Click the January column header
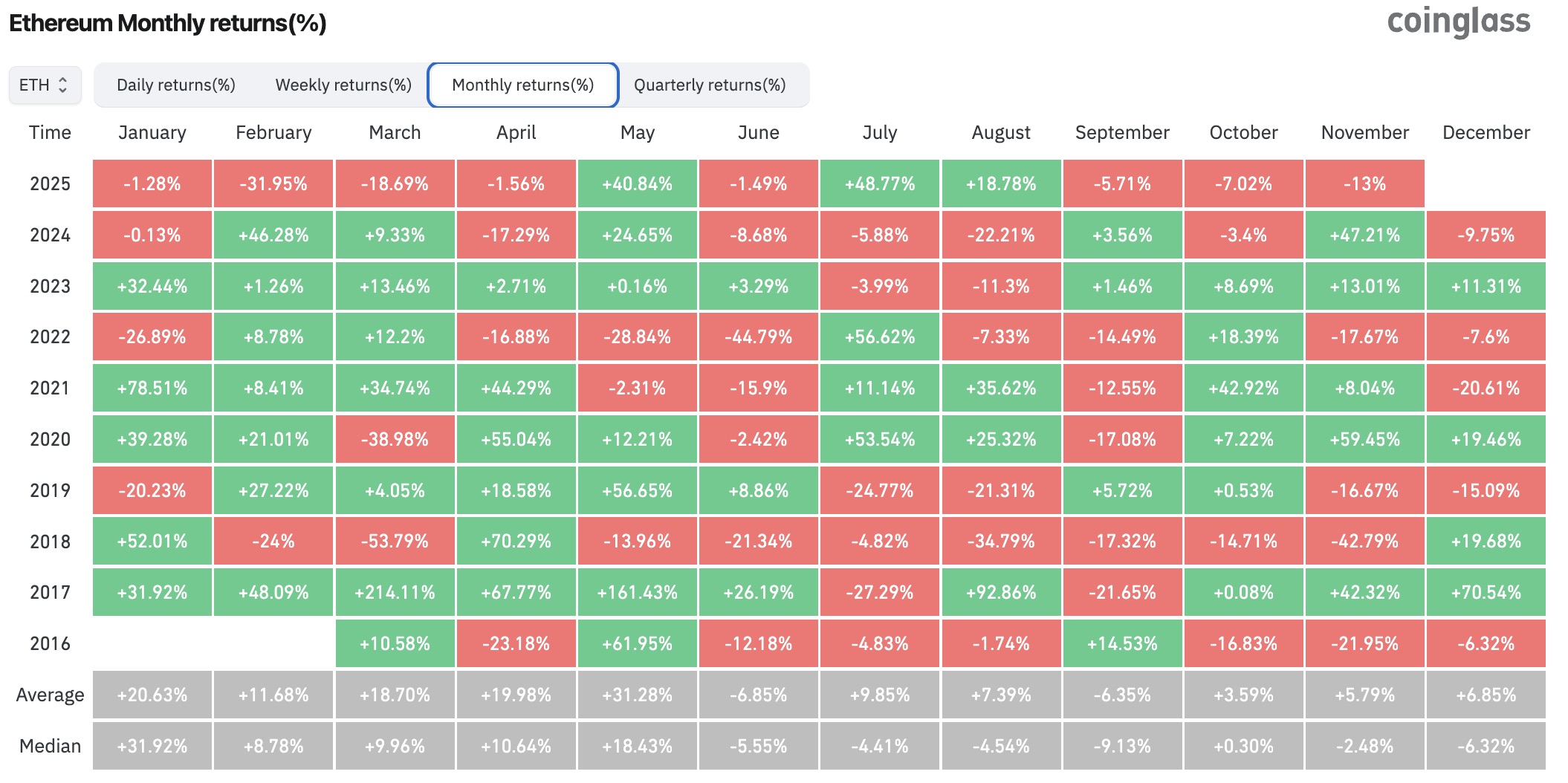 [152, 132]
